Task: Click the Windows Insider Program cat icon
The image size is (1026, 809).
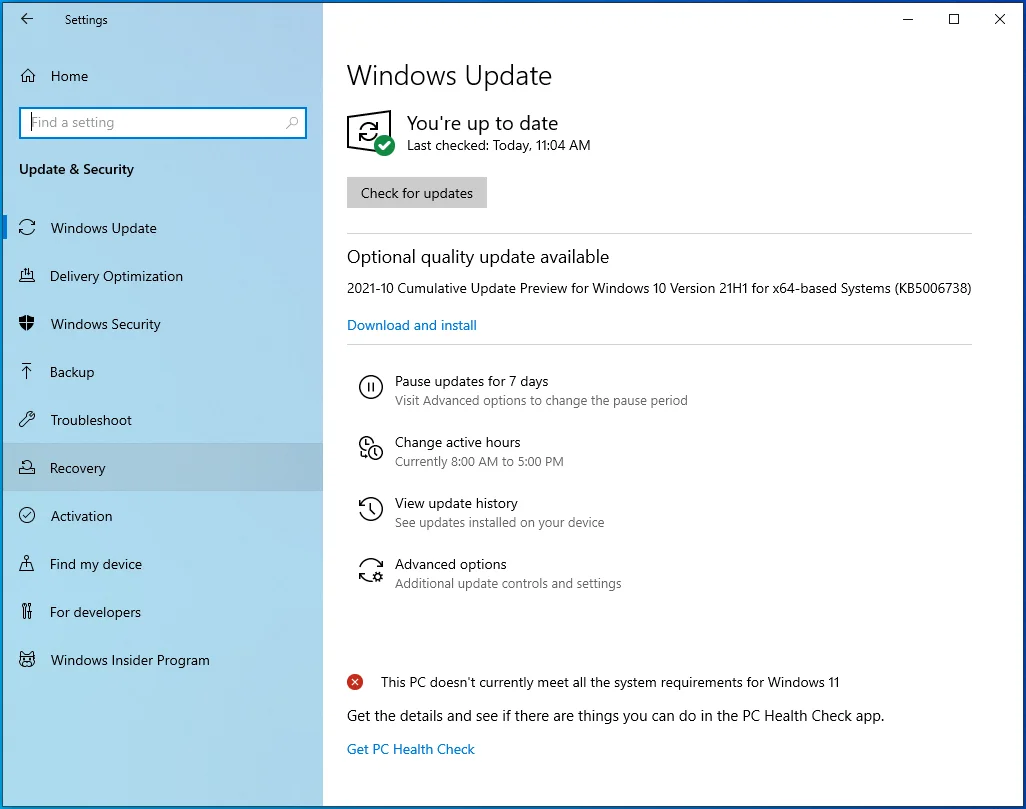Action: coord(27,659)
